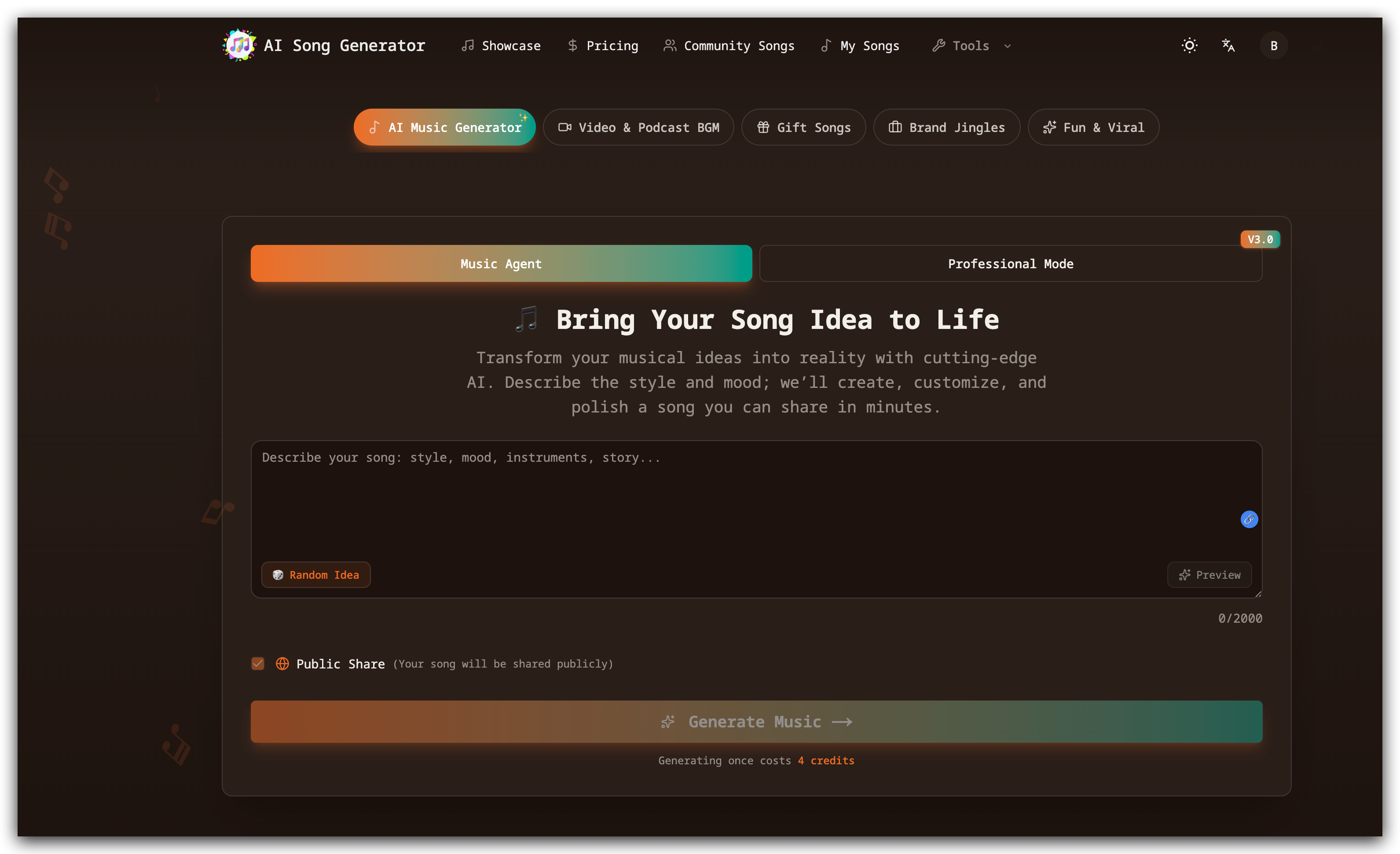
Task: Expand the Tools dropdown menu
Action: tap(971, 45)
